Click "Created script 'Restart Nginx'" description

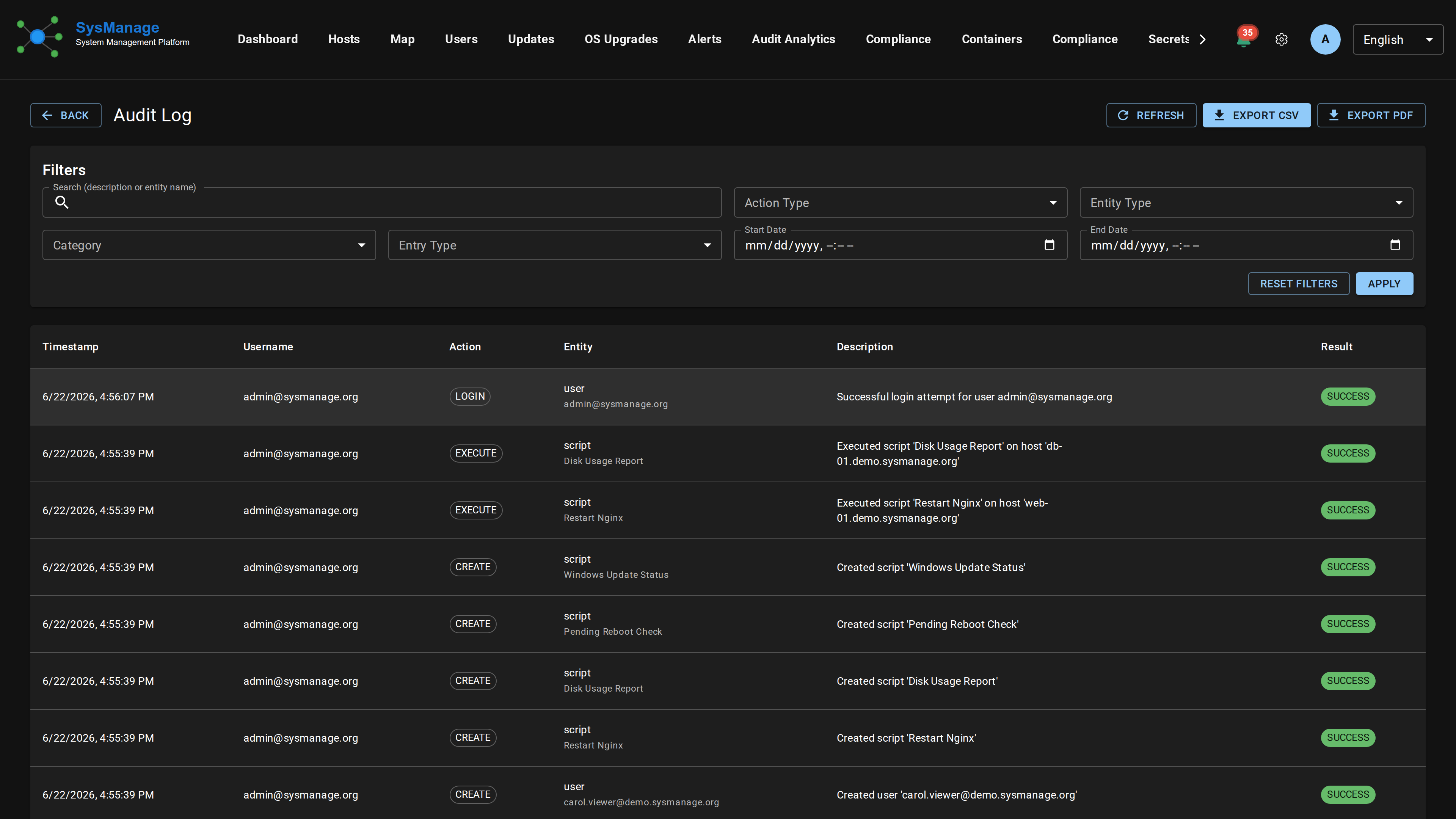click(x=906, y=738)
